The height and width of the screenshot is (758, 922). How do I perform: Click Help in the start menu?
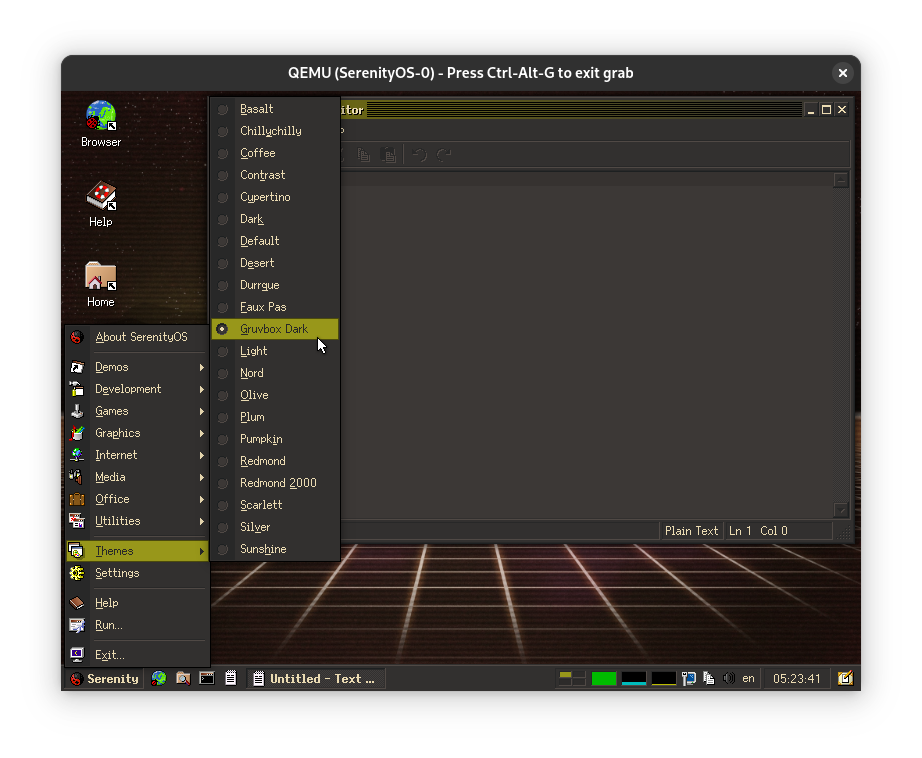[137, 603]
